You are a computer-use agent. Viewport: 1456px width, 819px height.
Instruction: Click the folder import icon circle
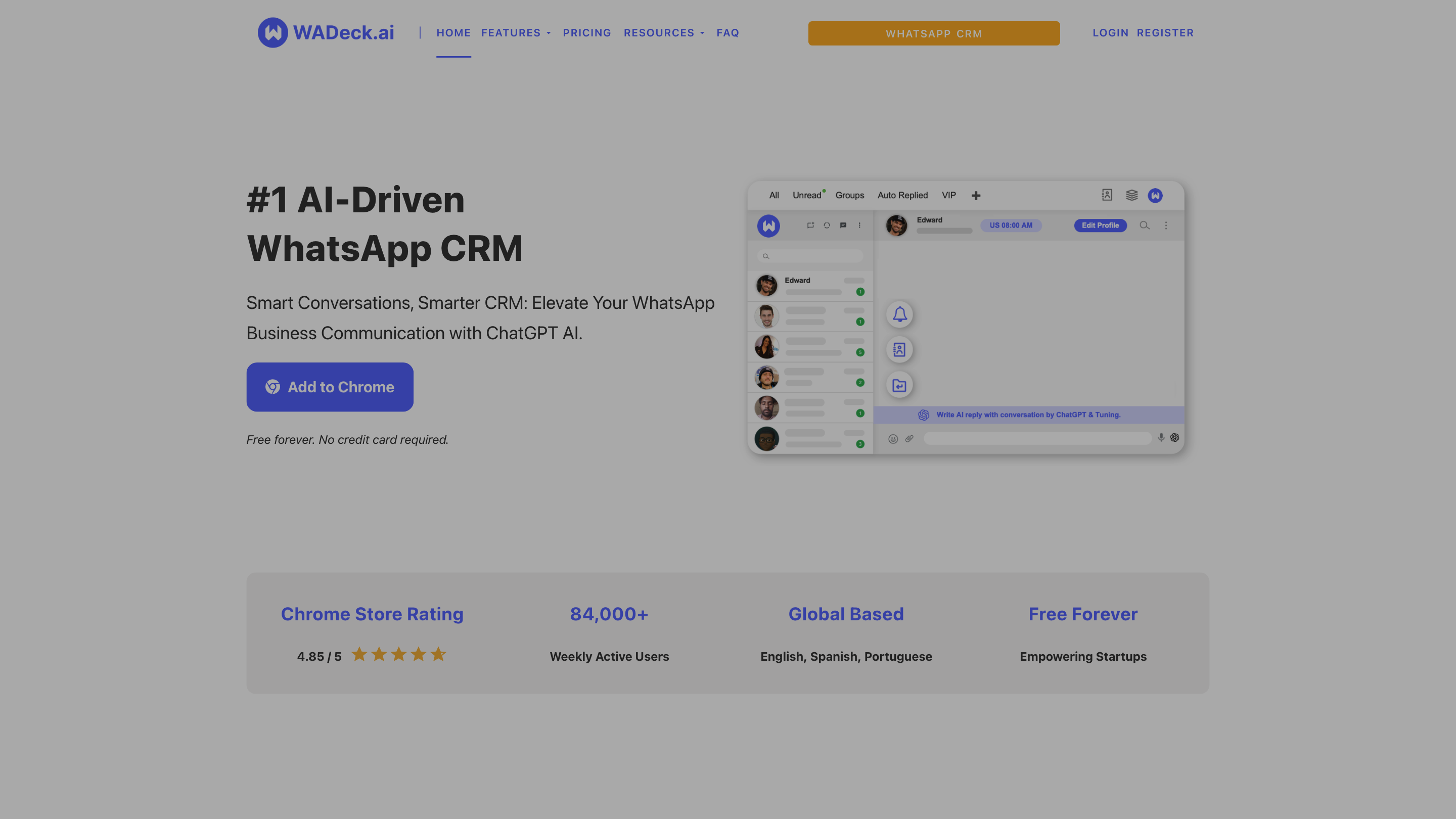(899, 385)
